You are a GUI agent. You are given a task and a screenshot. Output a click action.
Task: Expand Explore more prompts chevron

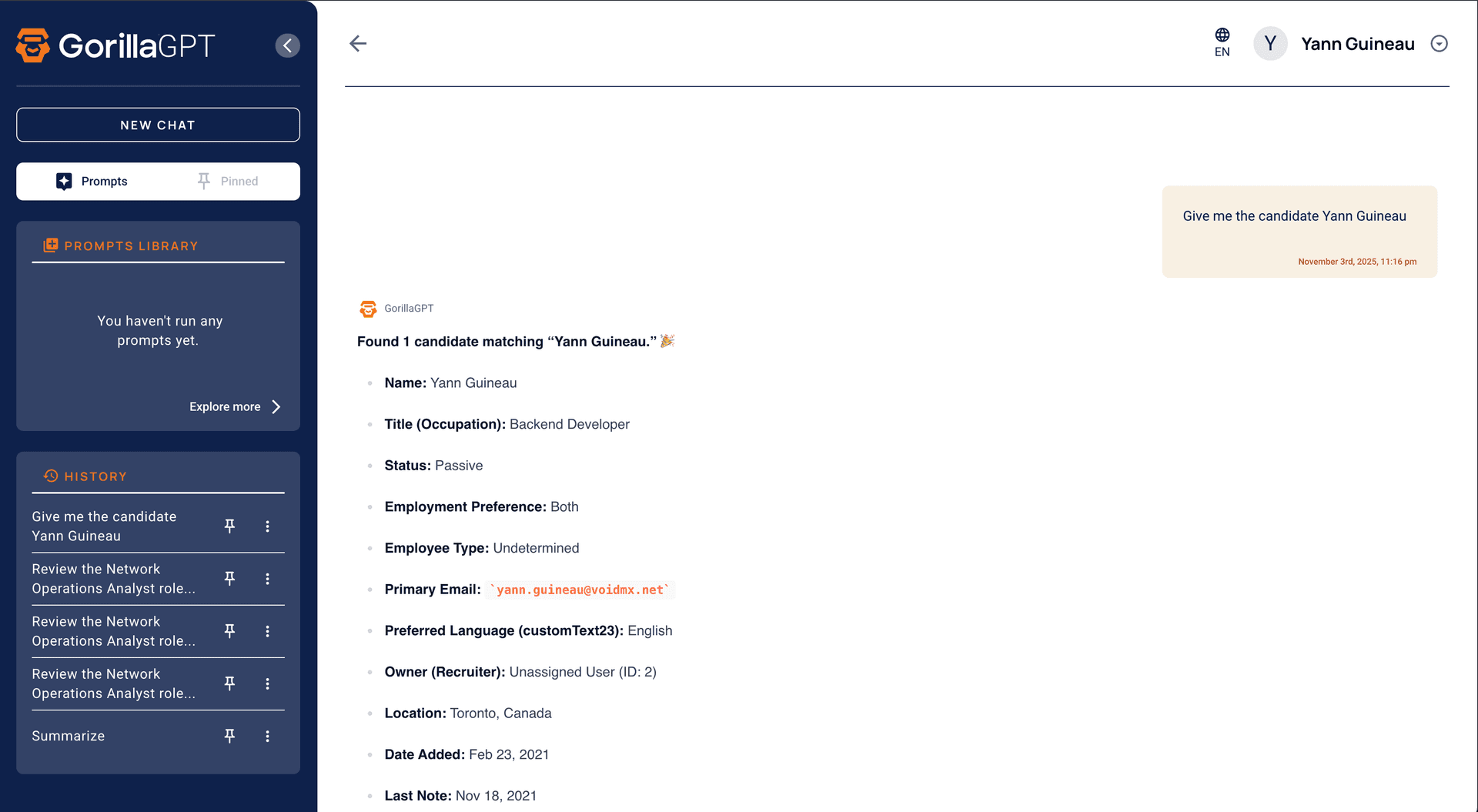(276, 407)
